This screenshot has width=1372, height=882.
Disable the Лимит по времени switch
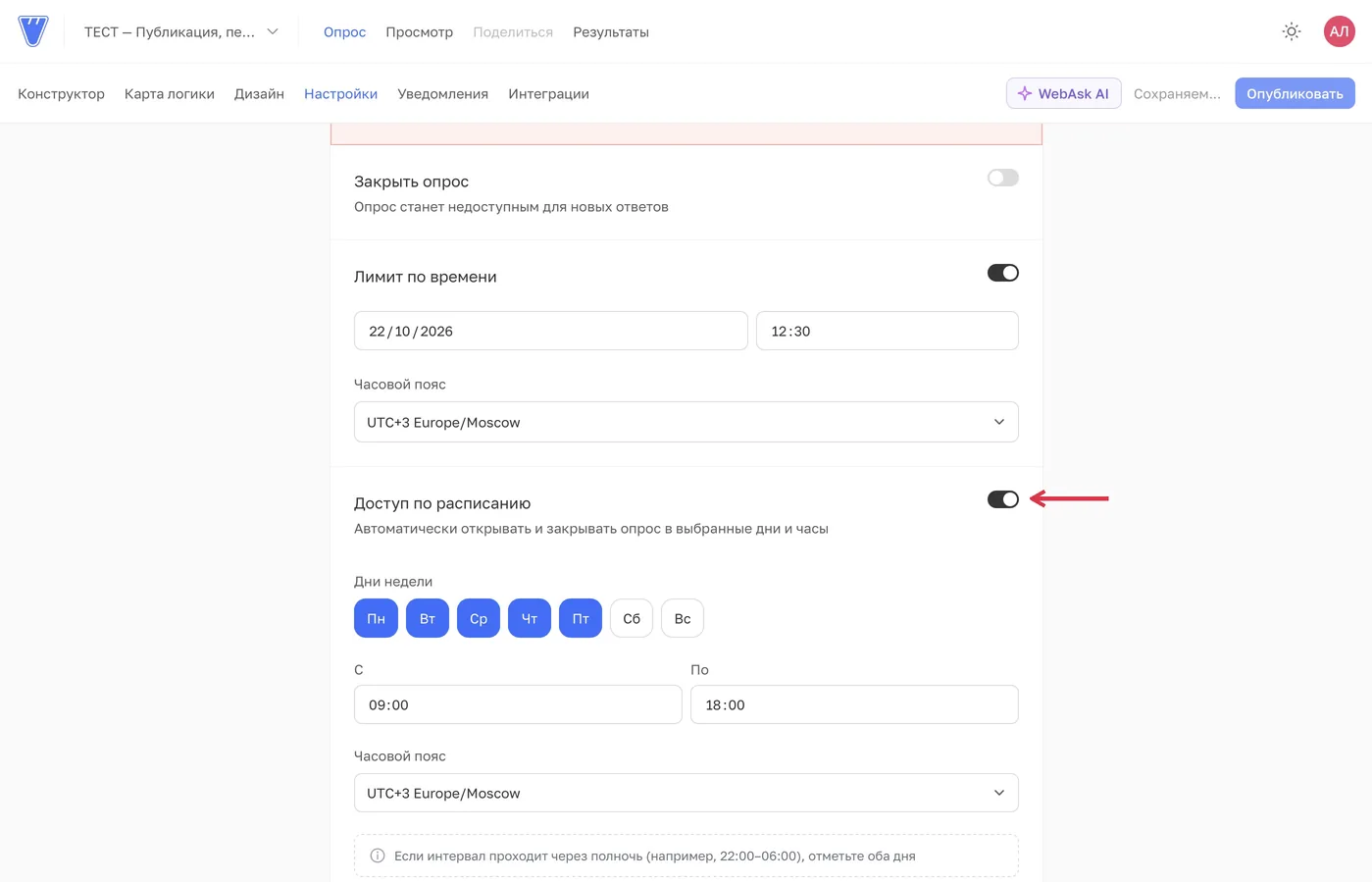(1002, 273)
